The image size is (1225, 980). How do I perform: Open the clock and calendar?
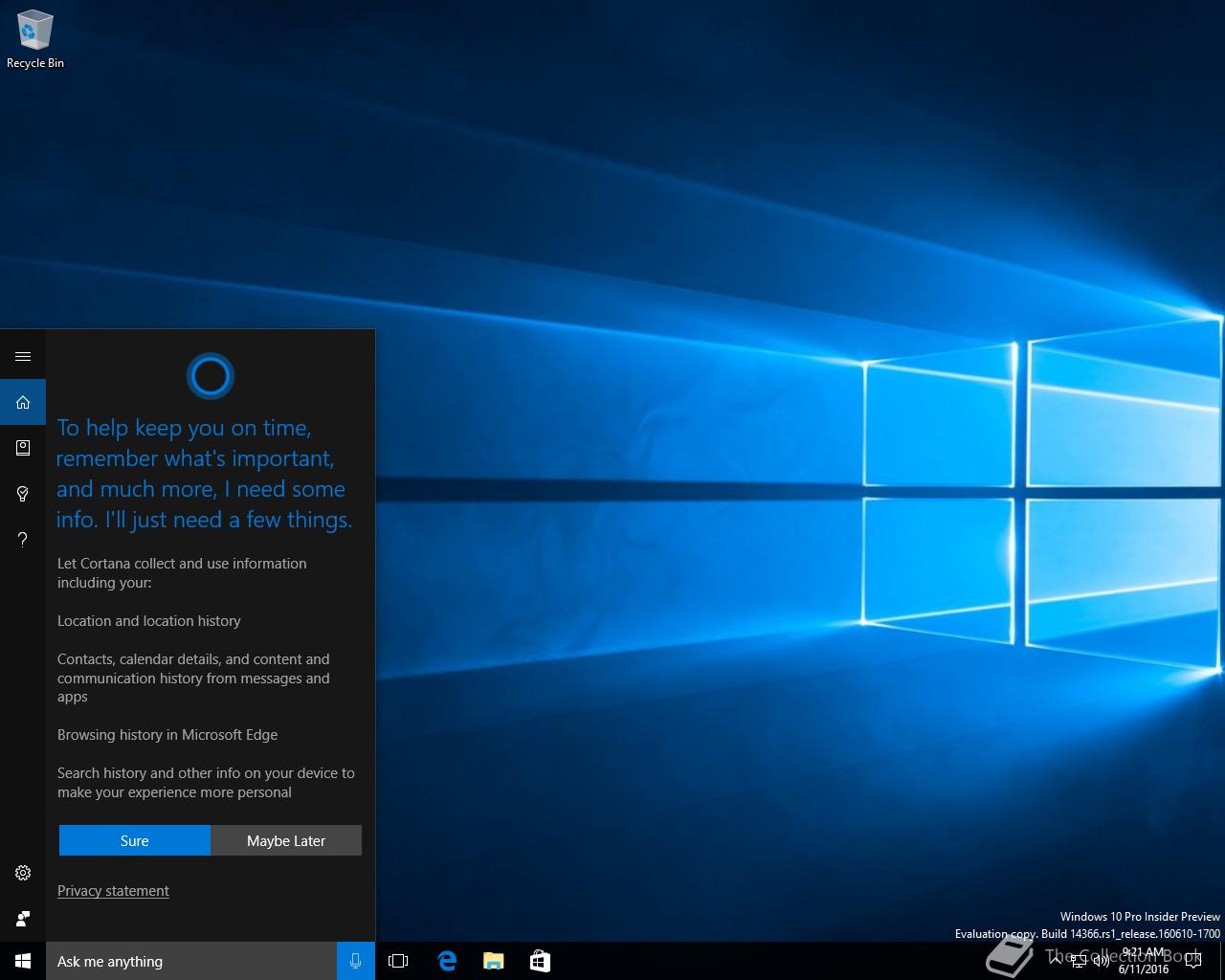click(1144, 961)
